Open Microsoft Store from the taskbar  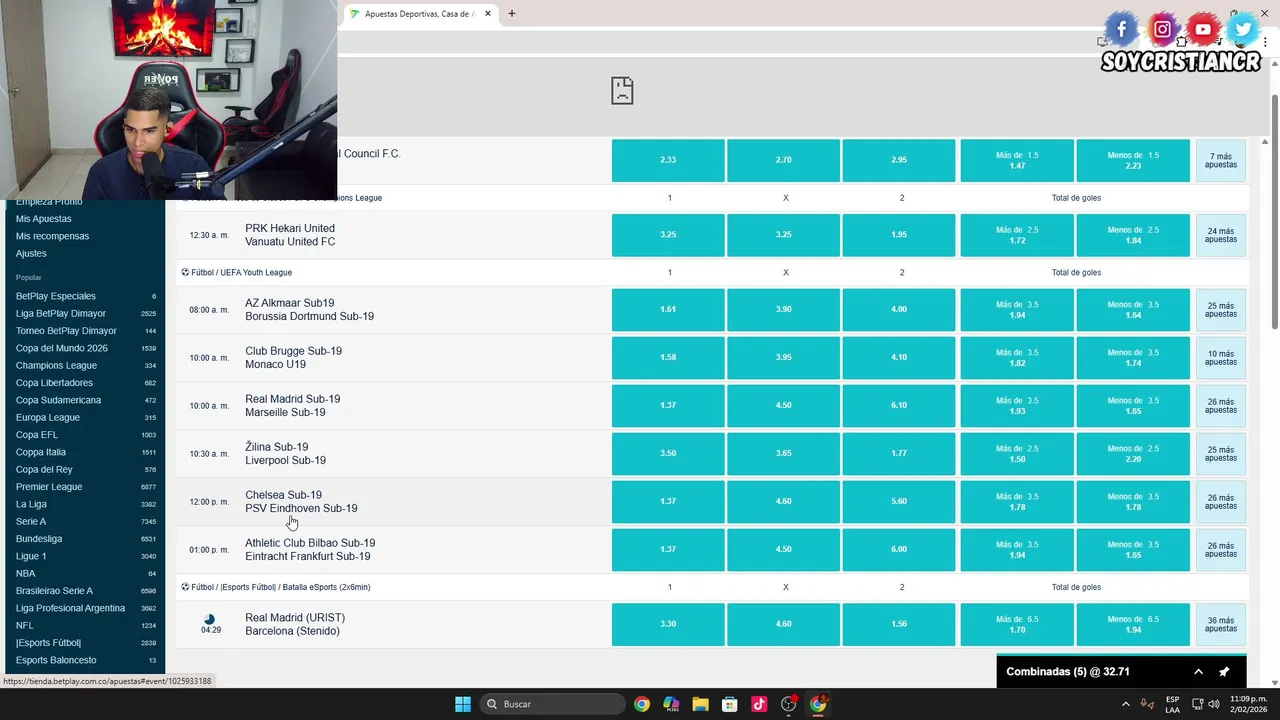[730, 704]
